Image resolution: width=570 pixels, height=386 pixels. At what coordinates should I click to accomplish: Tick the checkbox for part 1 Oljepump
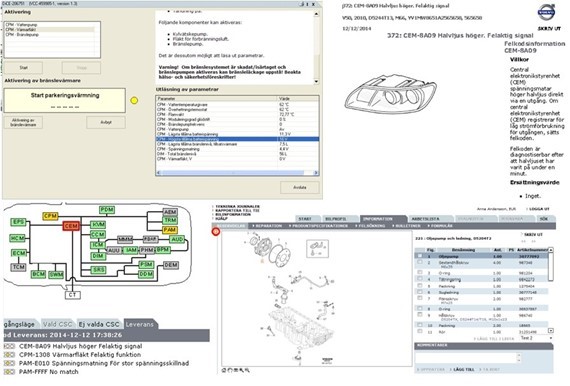420,256
